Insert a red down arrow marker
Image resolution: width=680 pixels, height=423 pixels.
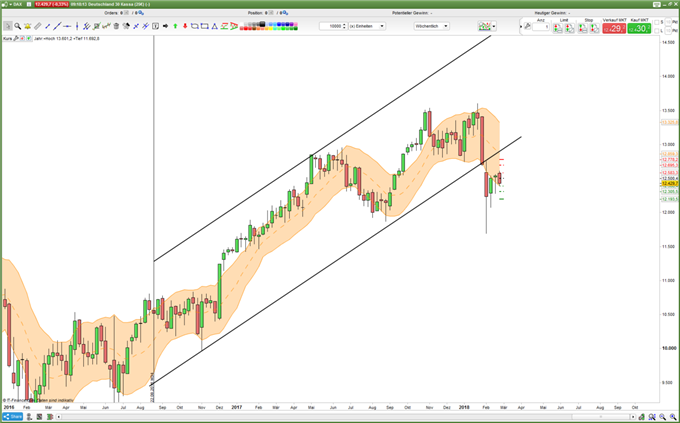(185, 26)
